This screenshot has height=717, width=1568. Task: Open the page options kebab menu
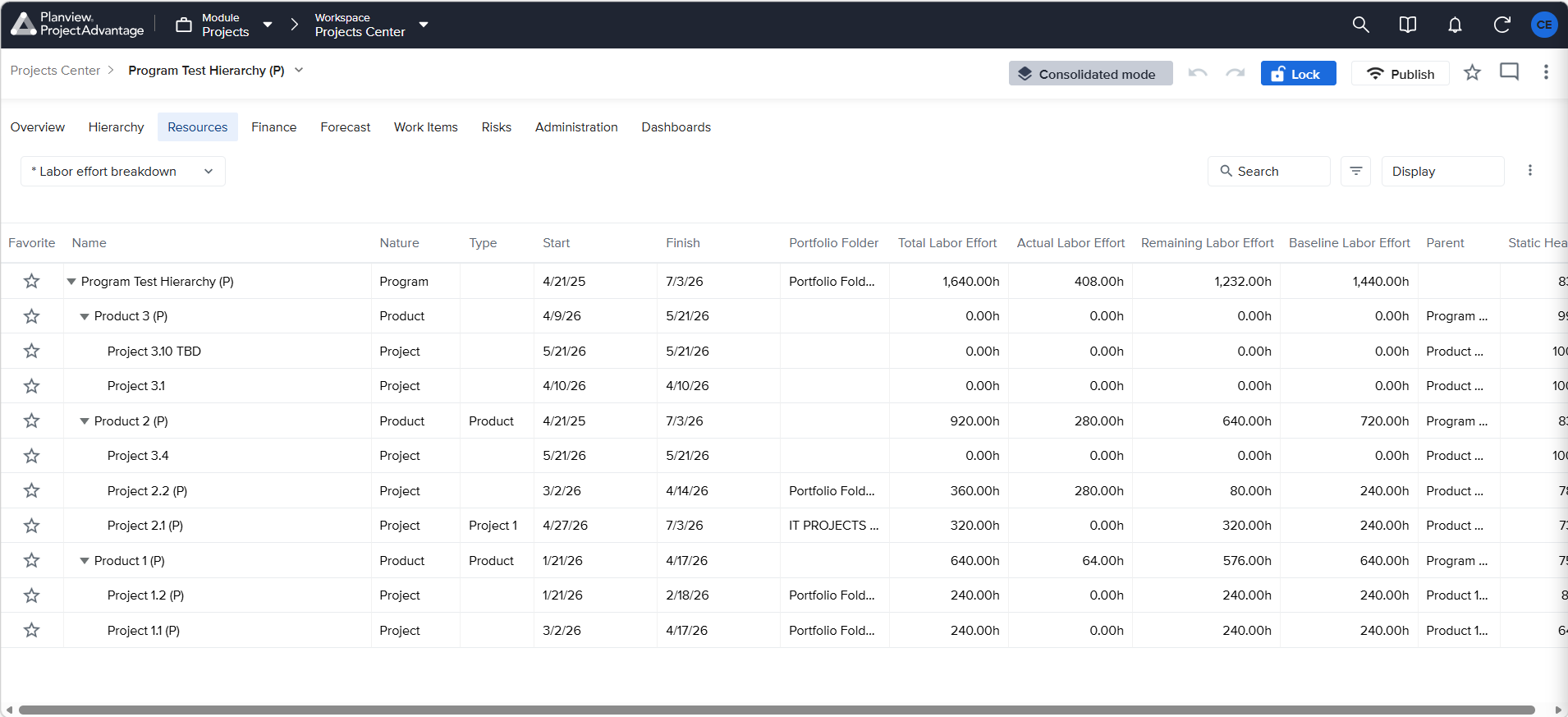pos(1546,72)
